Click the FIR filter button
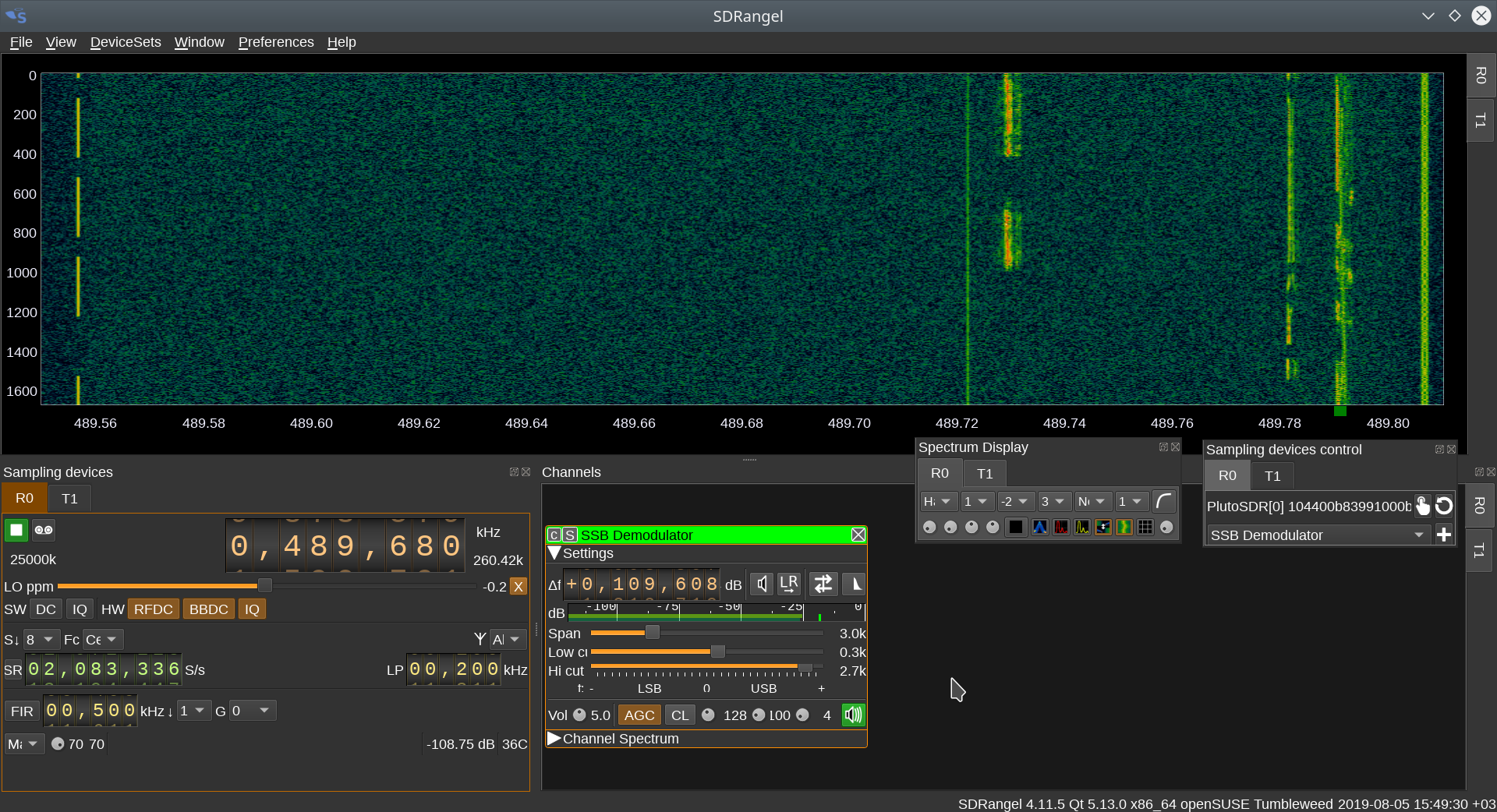The height and width of the screenshot is (812, 1497). [22, 711]
